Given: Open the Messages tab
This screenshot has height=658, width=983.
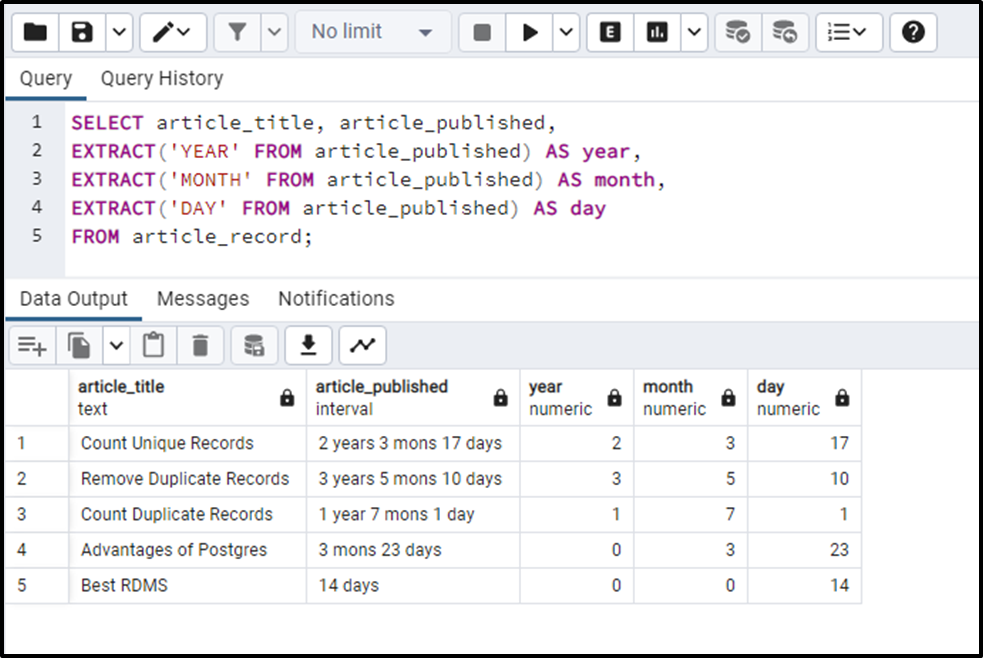Looking at the screenshot, I should tap(203, 298).
